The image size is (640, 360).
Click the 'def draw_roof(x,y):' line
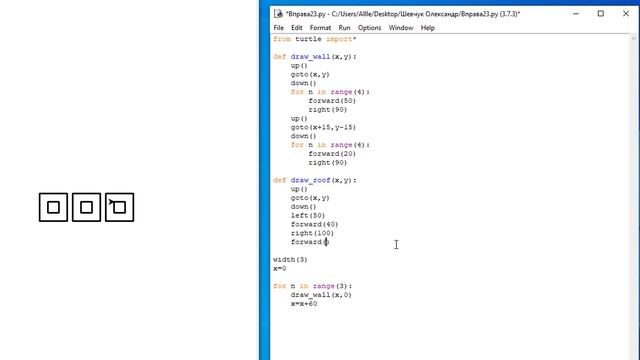tap(315, 180)
